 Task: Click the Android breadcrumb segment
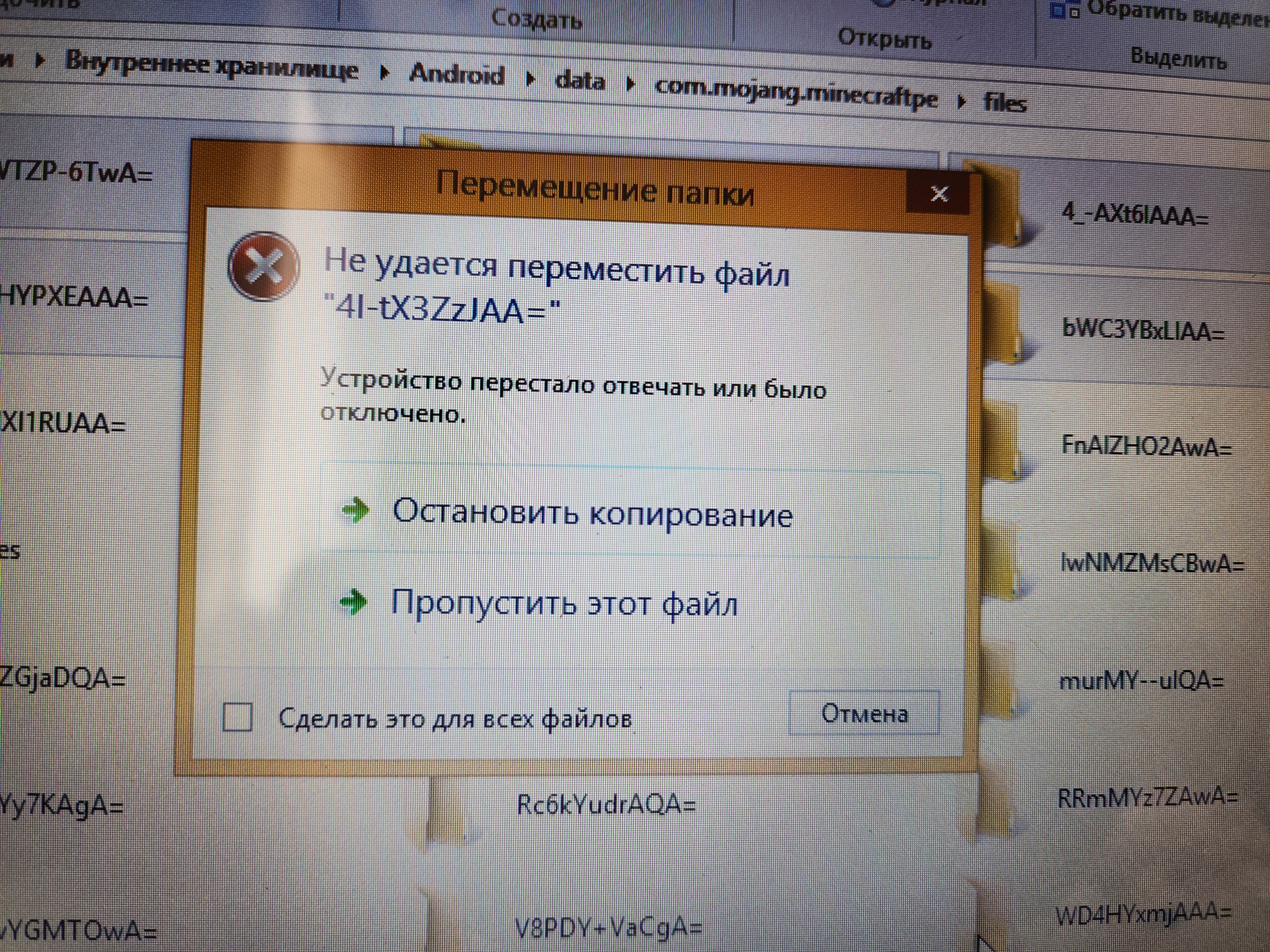coord(457,75)
